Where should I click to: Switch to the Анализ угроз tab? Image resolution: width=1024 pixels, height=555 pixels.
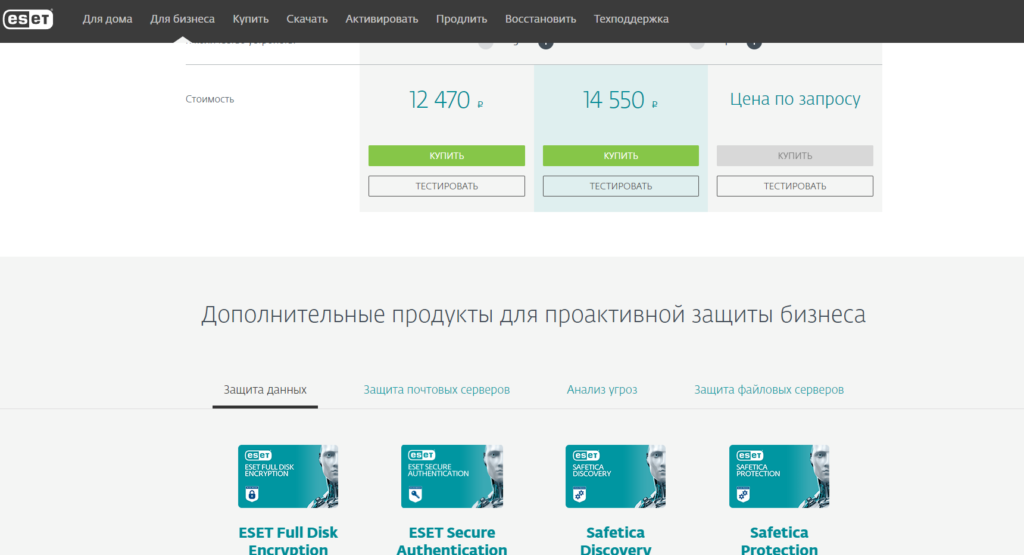tap(602, 390)
